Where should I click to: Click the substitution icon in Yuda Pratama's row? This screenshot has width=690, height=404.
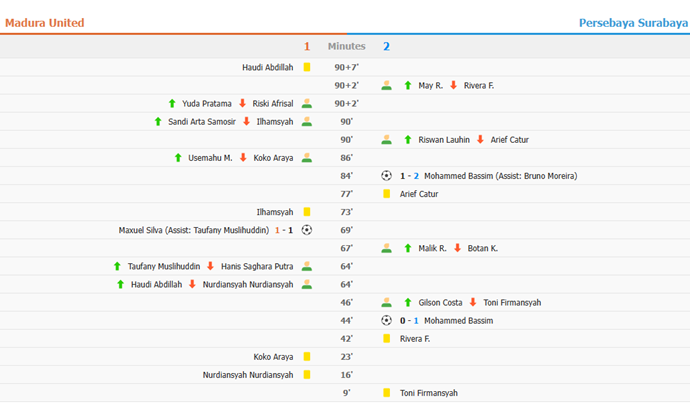click(307, 103)
